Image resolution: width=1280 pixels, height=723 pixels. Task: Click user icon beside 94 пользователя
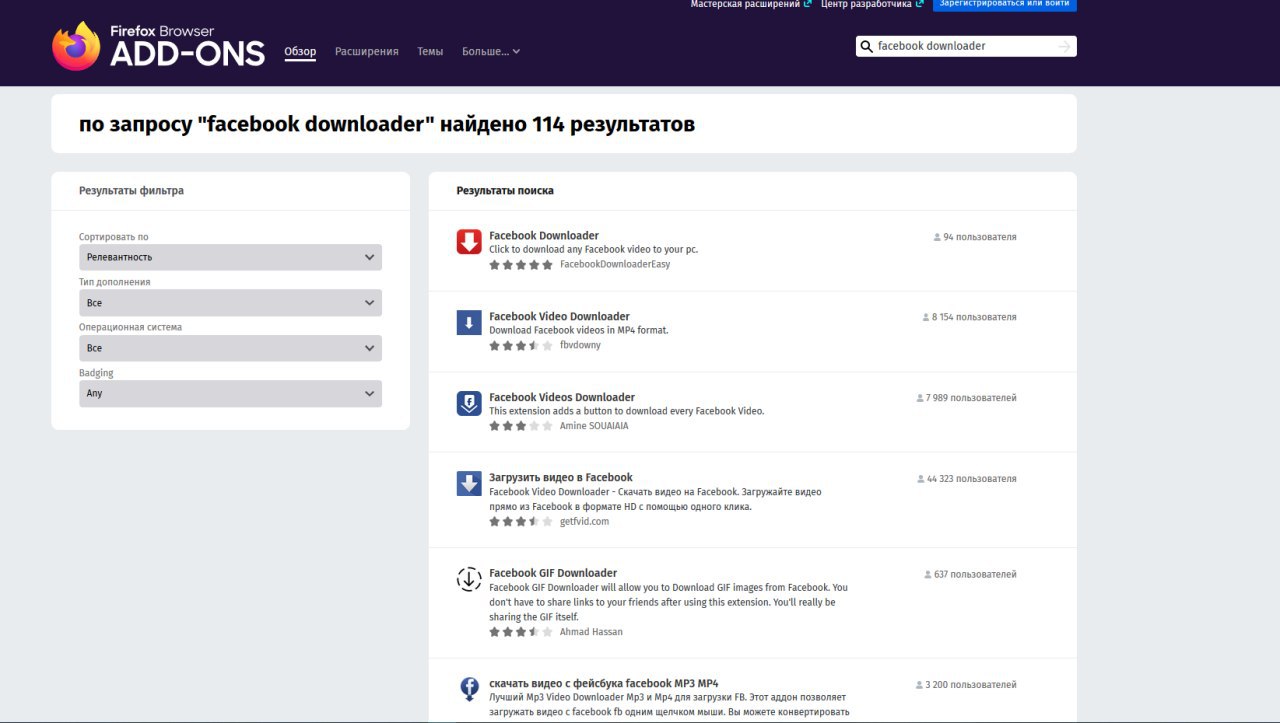click(937, 237)
